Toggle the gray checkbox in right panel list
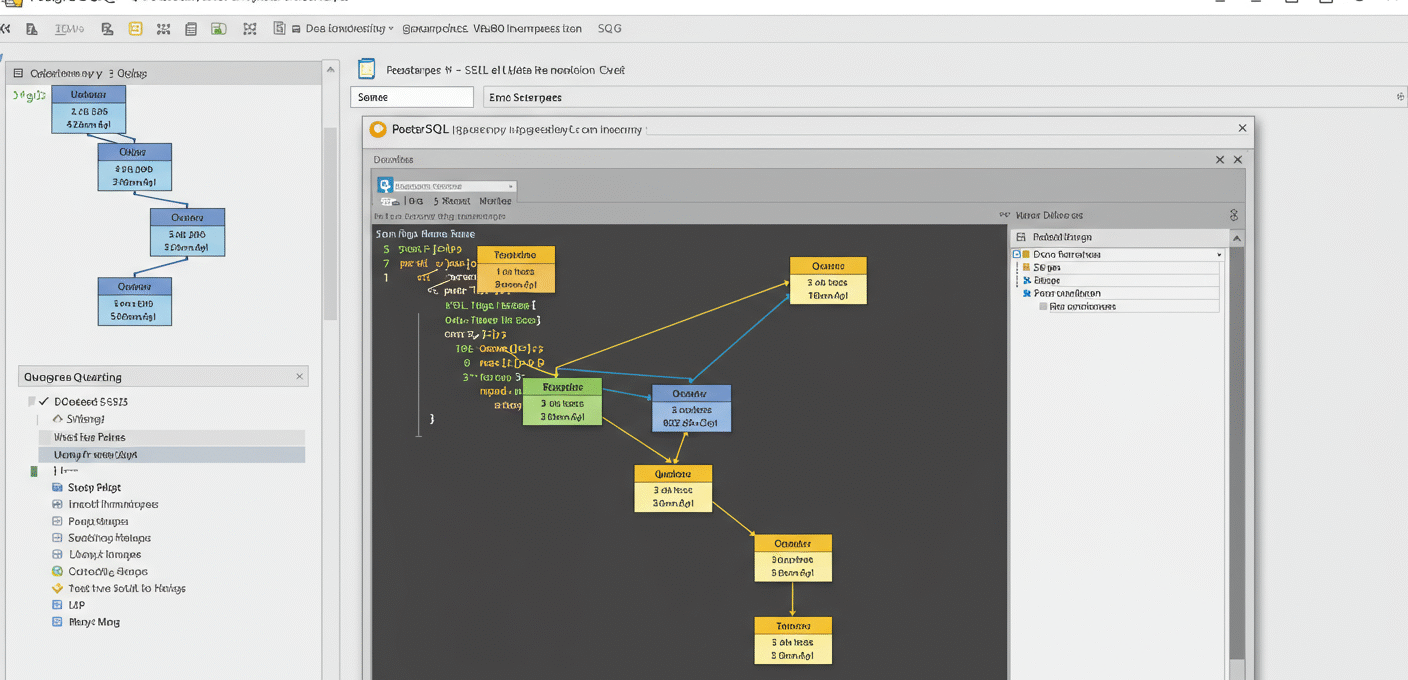Screen dimensions: 1408x680 (x=1043, y=307)
